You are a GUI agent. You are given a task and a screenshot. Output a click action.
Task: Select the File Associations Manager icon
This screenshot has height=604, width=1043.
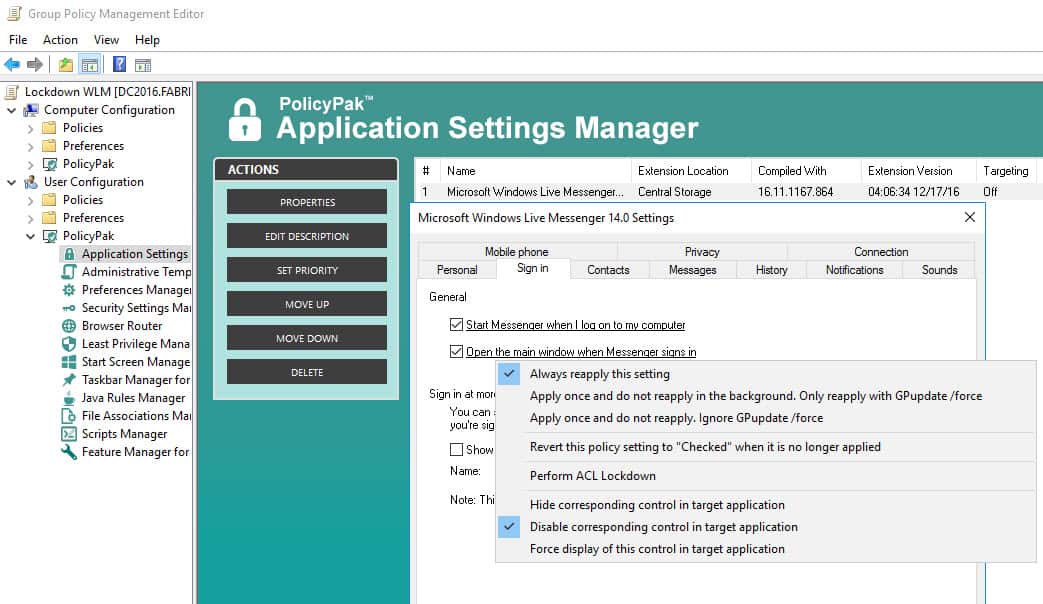[69, 416]
